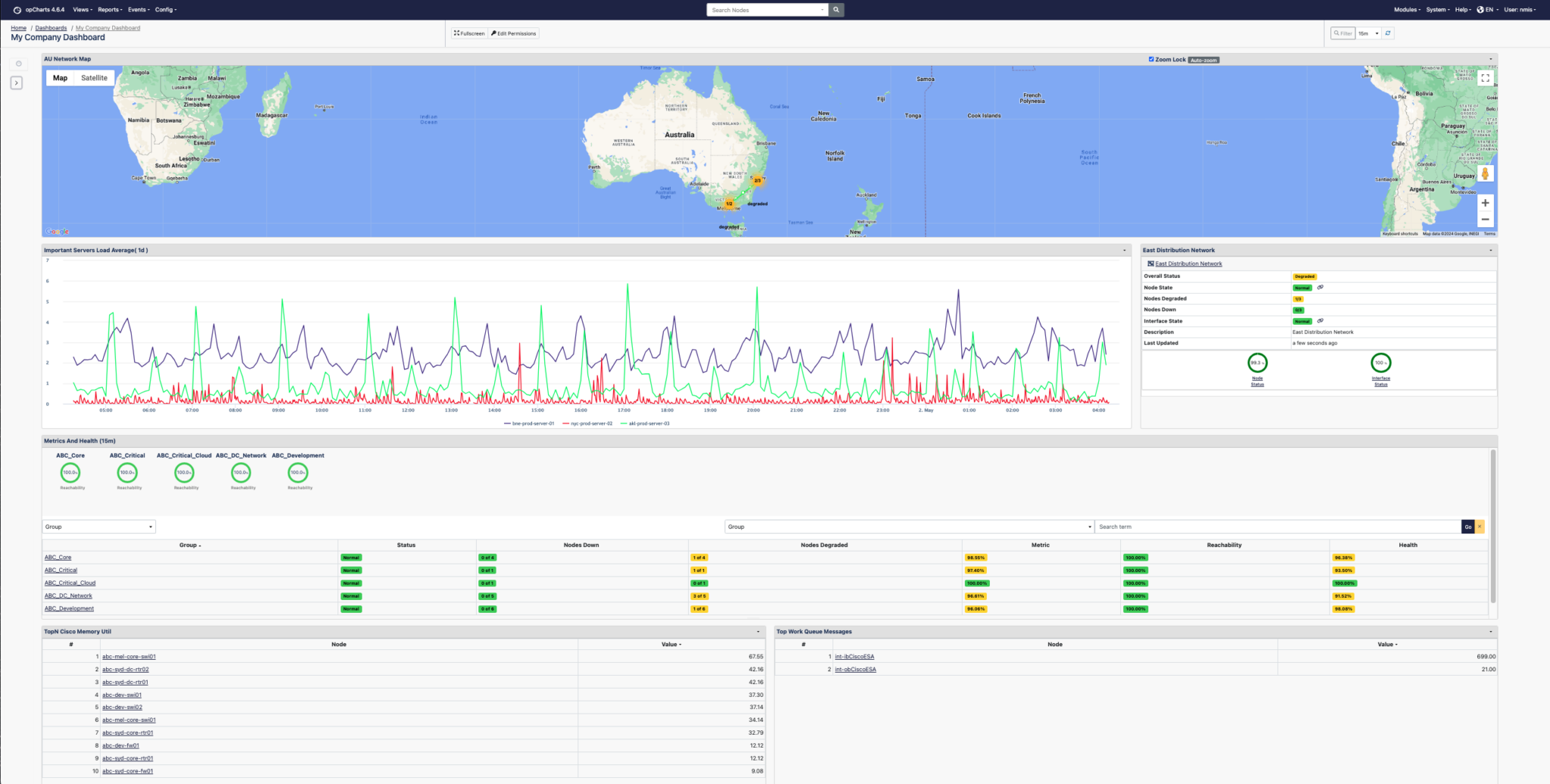
Task: Click ABC_Critical_Cloud reachability gauge
Action: click(x=184, y=472)
